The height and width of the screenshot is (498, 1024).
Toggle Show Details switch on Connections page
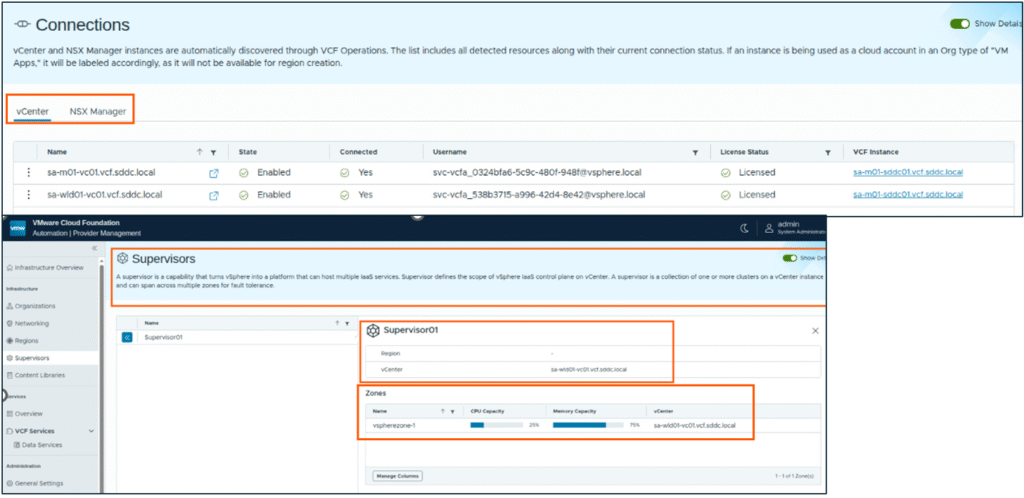pos(960,24)
